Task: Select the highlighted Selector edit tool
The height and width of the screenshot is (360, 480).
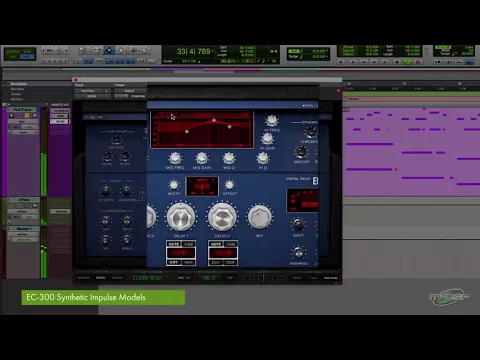Action: pyautogui.click(x=109, y=50)
